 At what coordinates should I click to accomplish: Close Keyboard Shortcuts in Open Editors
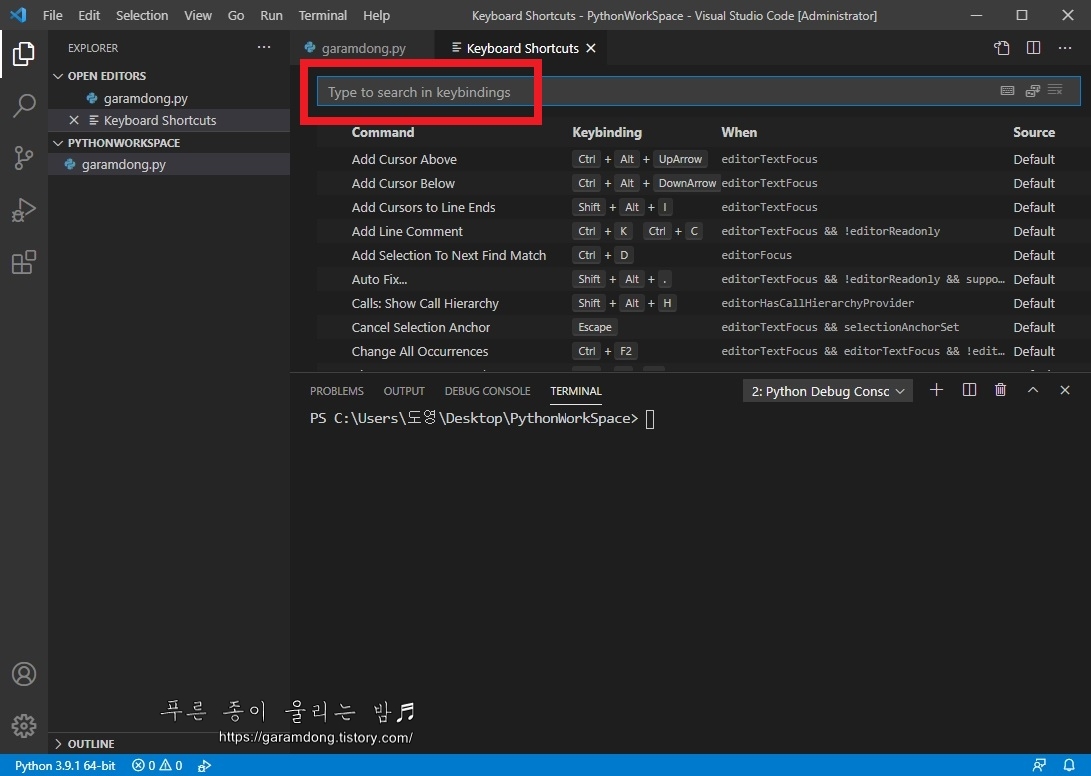point(74,120)
